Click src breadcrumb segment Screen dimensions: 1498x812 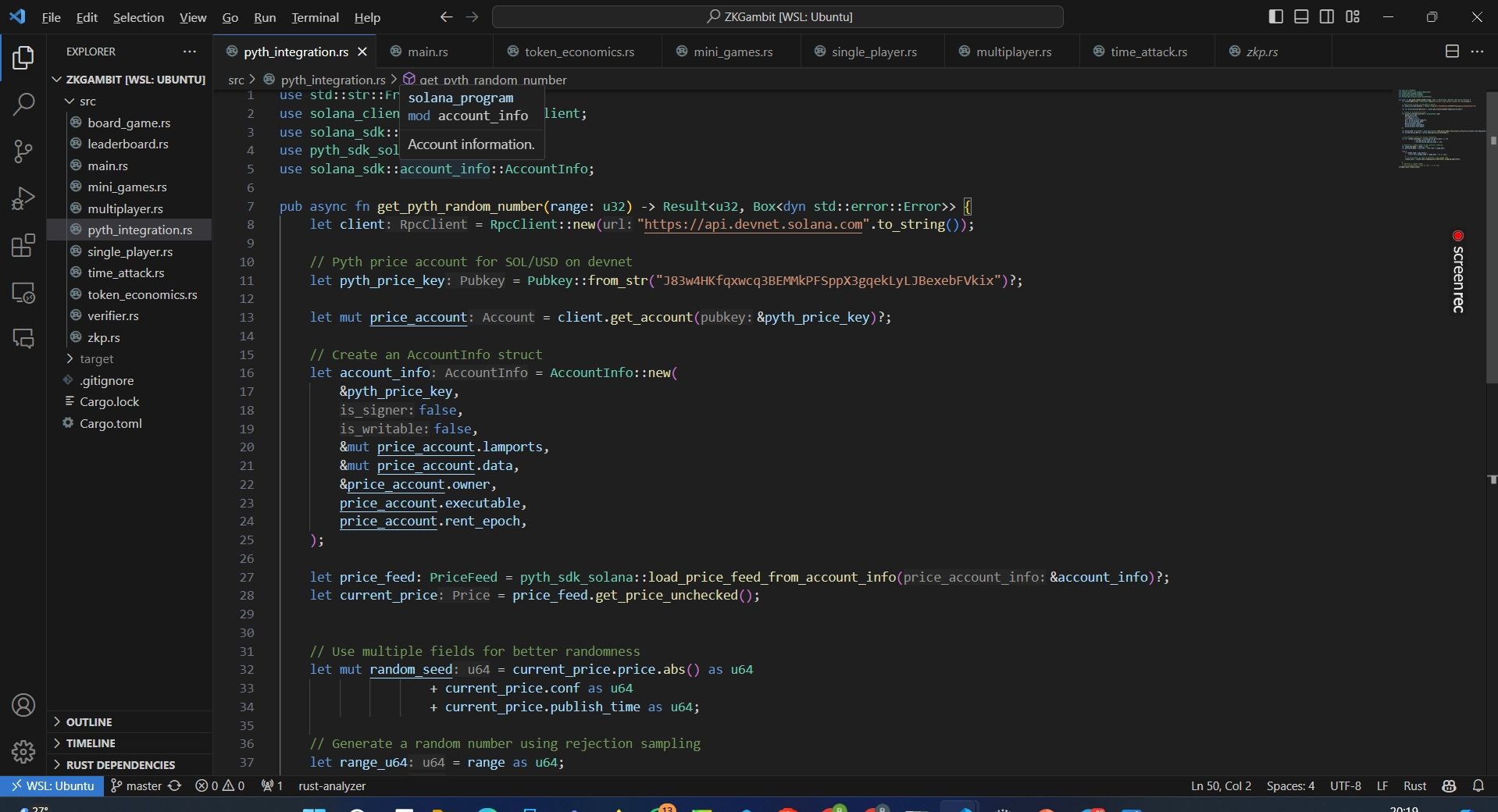pos(236,80)
